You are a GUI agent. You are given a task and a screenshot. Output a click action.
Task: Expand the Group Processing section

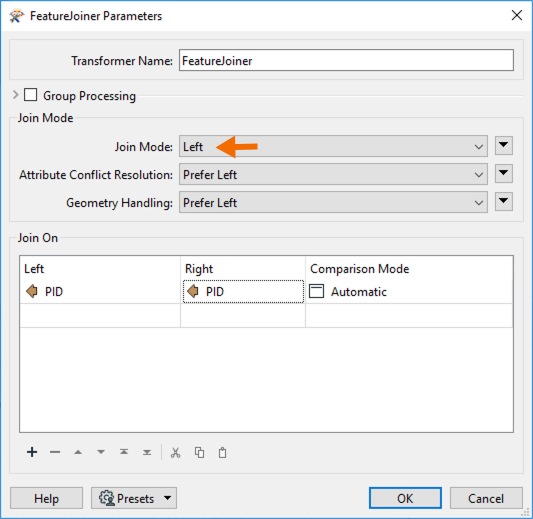[15, 95]
